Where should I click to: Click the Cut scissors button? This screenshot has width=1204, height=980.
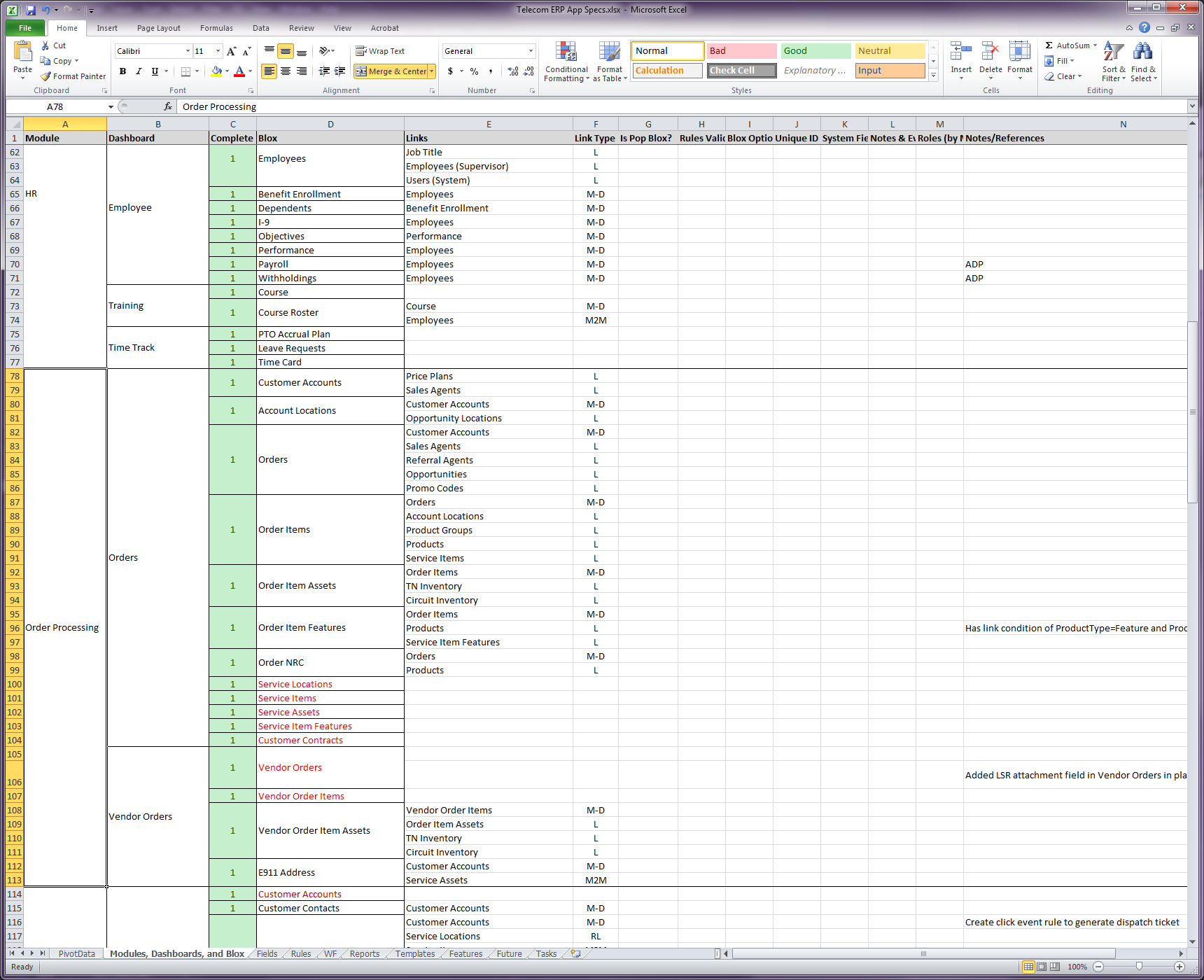point(53,45)
